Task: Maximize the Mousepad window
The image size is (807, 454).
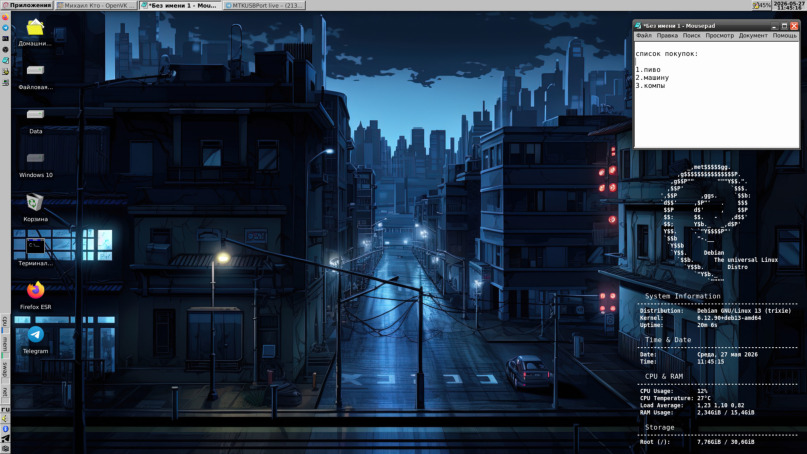Action: pos(784,26)
